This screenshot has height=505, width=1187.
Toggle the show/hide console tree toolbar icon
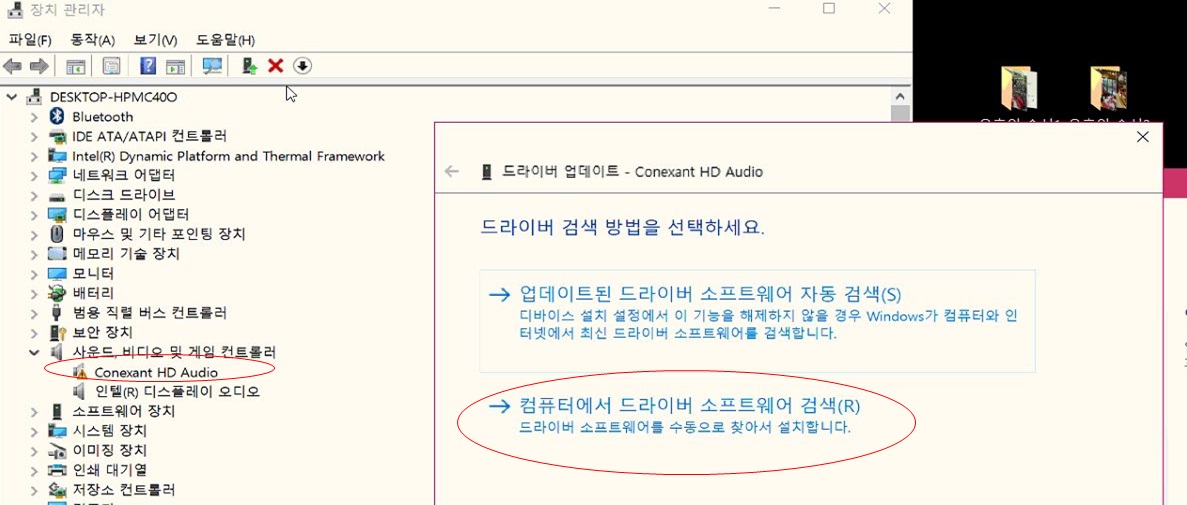(x=76, y=67)
